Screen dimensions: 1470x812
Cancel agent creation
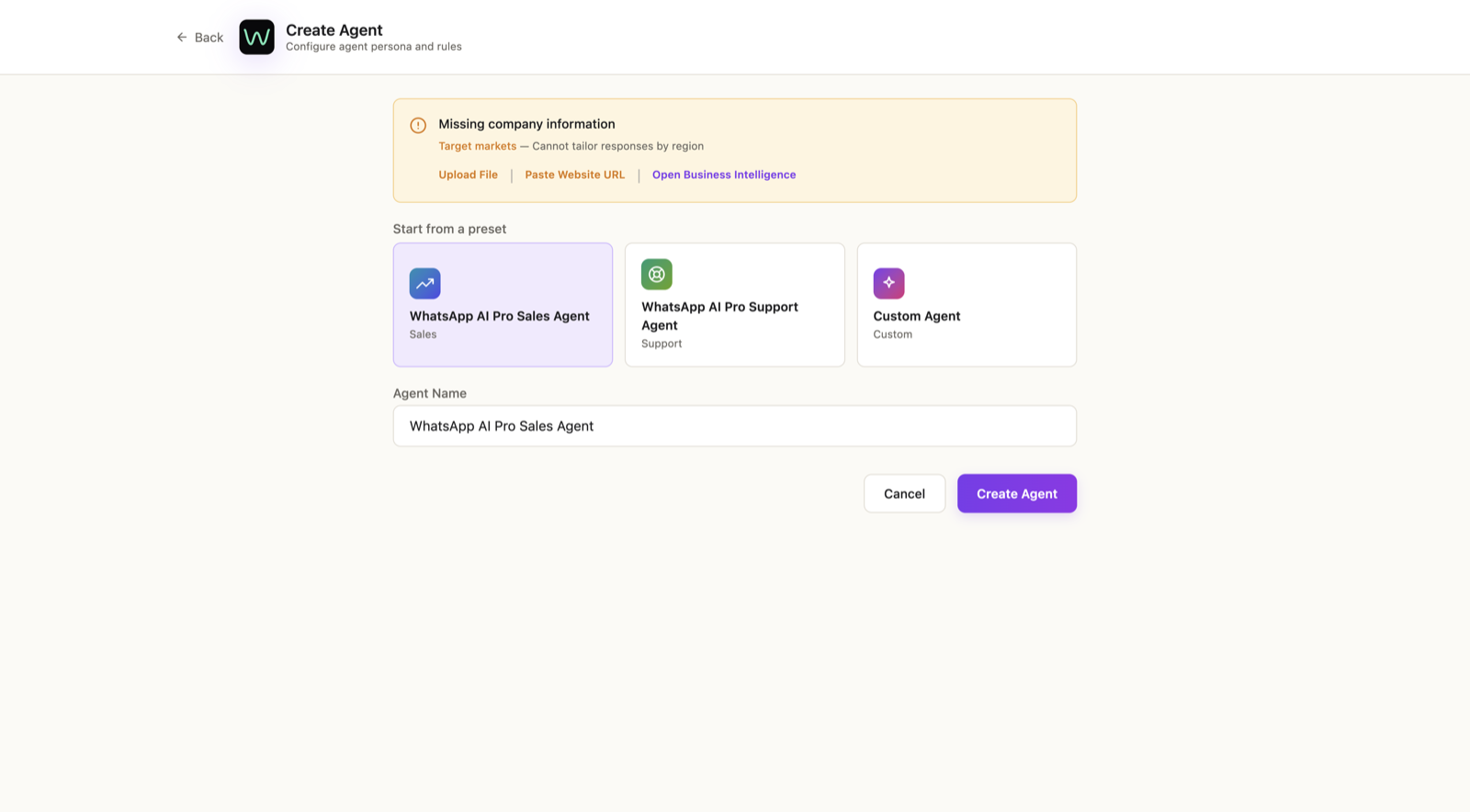tap(904, 493)
